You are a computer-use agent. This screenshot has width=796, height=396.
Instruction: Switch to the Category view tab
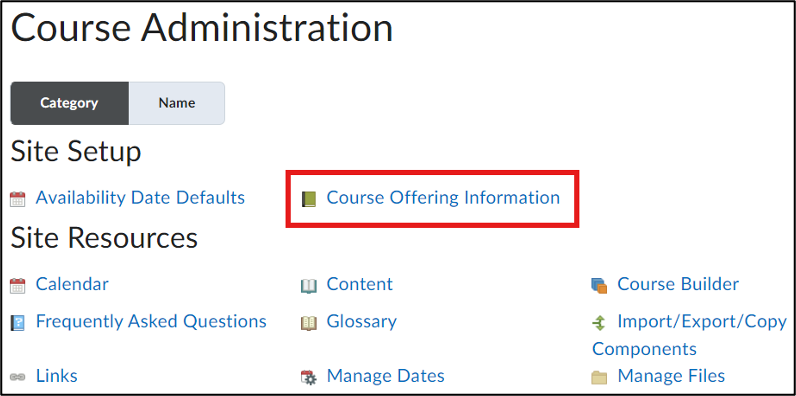click(70, 103)
